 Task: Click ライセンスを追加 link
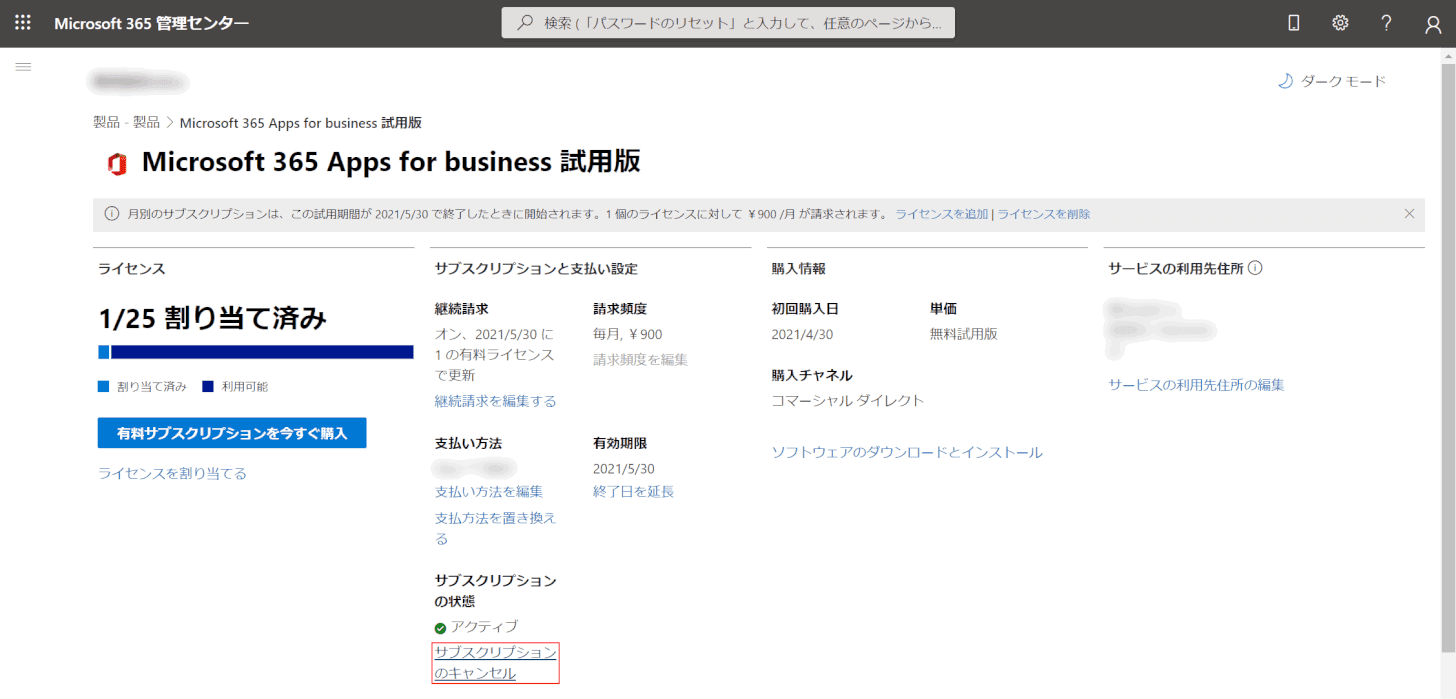click(941, 214)
